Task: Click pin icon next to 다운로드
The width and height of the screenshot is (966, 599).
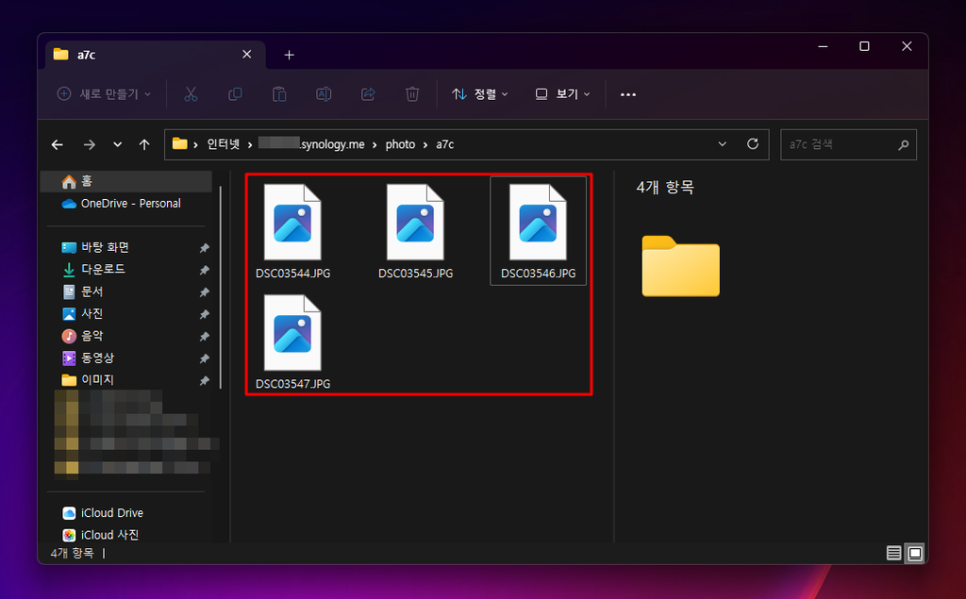Action: pyautogui.click(x=204, y=270)
